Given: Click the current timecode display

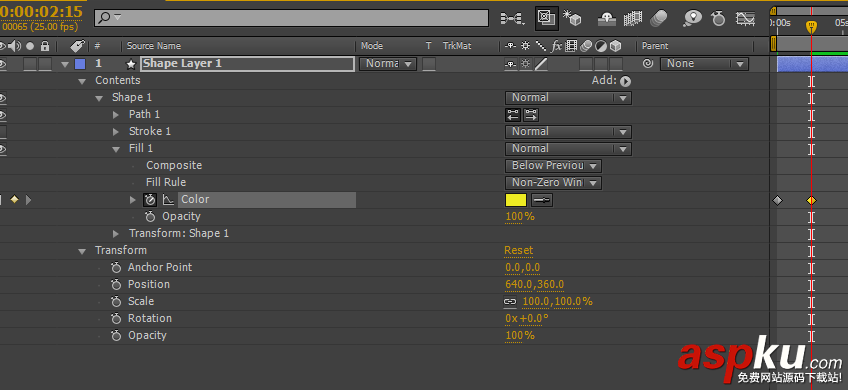Looking at the screenshot, I should pos(42,11).
